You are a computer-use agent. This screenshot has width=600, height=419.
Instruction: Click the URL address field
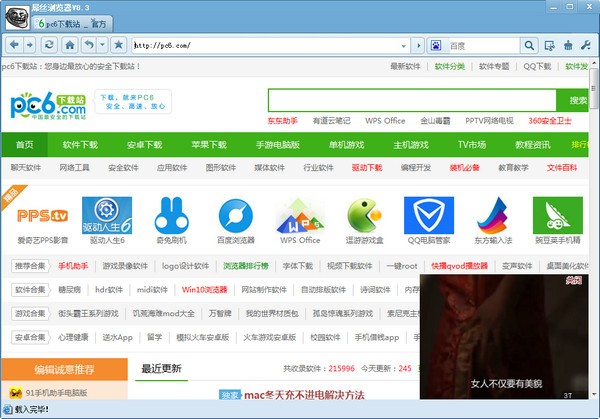pos(270,45)
